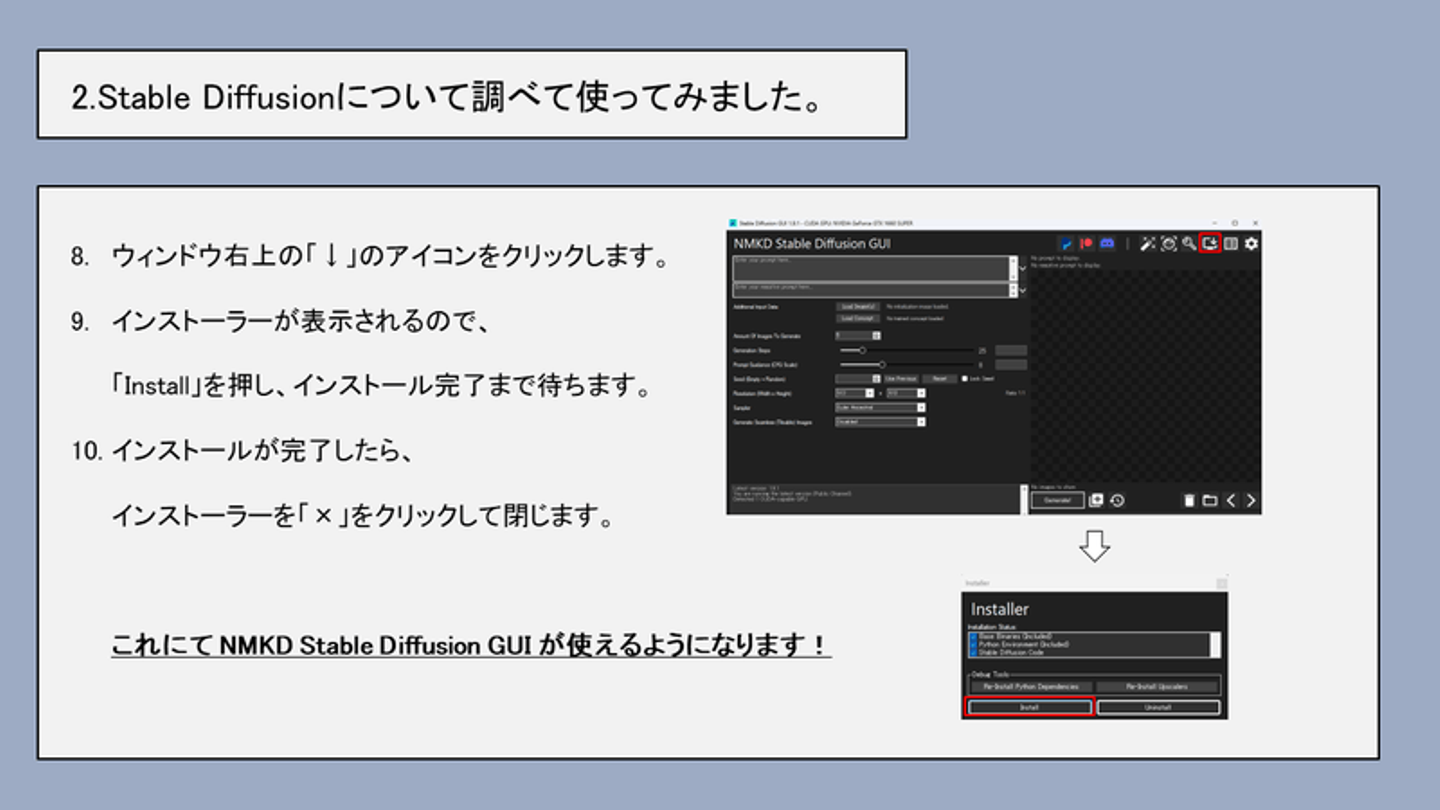
Task: Open settings with the gear icon
Action: pyautogui.click(x=1251, y=243)
